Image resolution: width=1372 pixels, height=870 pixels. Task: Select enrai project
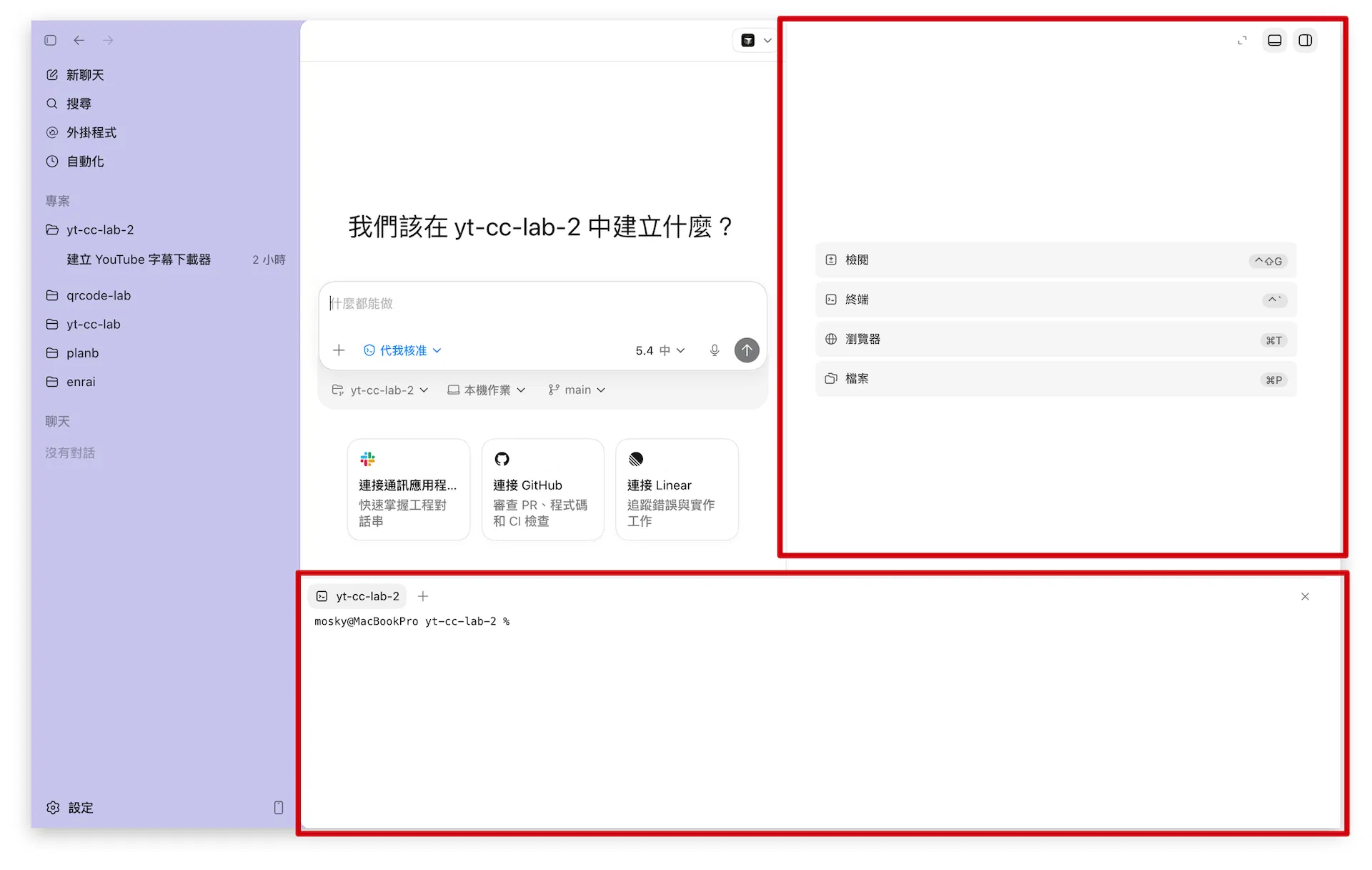point(71,382)
